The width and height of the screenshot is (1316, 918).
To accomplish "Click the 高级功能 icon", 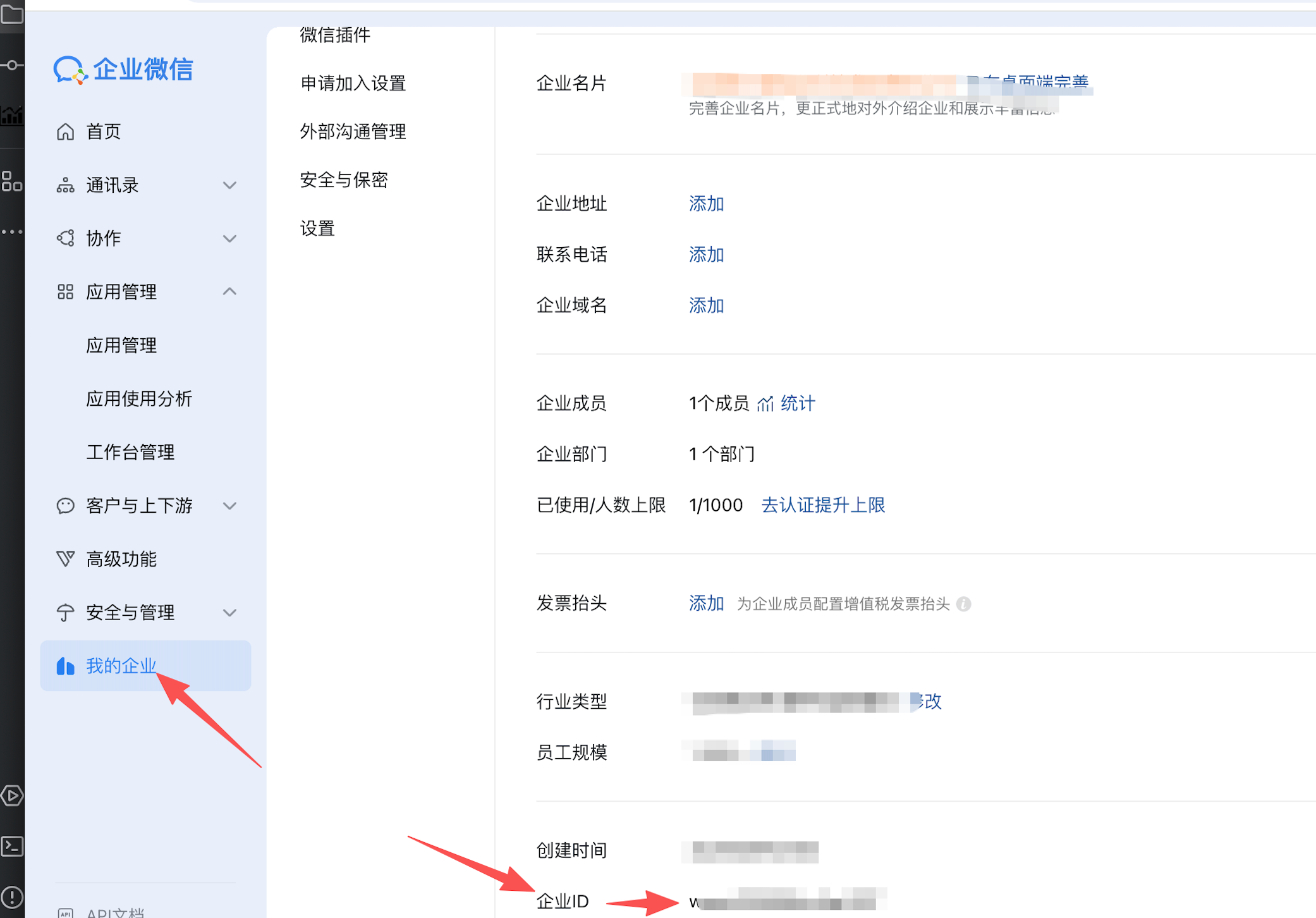I will click(66, 559).
